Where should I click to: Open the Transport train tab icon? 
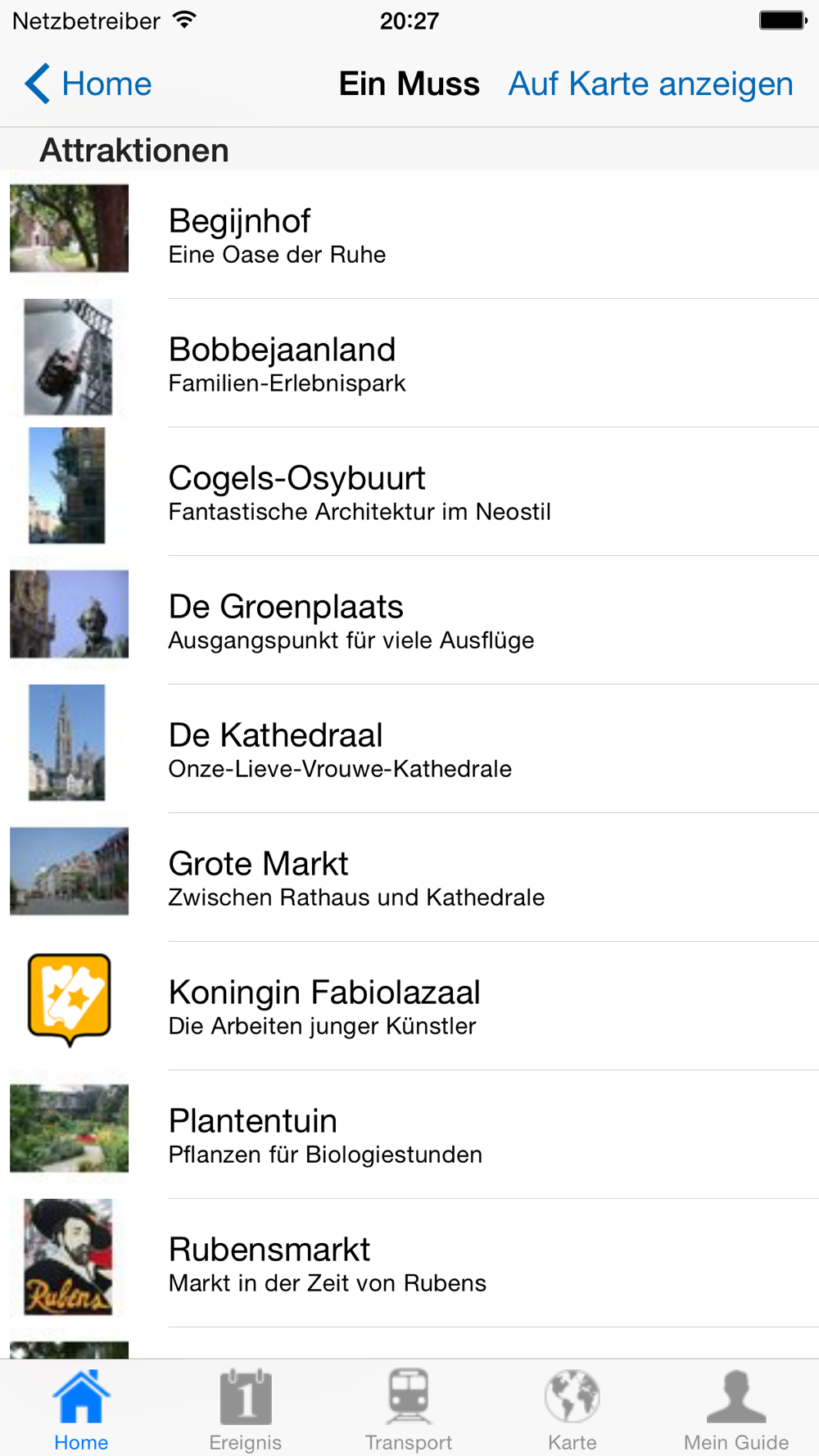coord(409,1396)
